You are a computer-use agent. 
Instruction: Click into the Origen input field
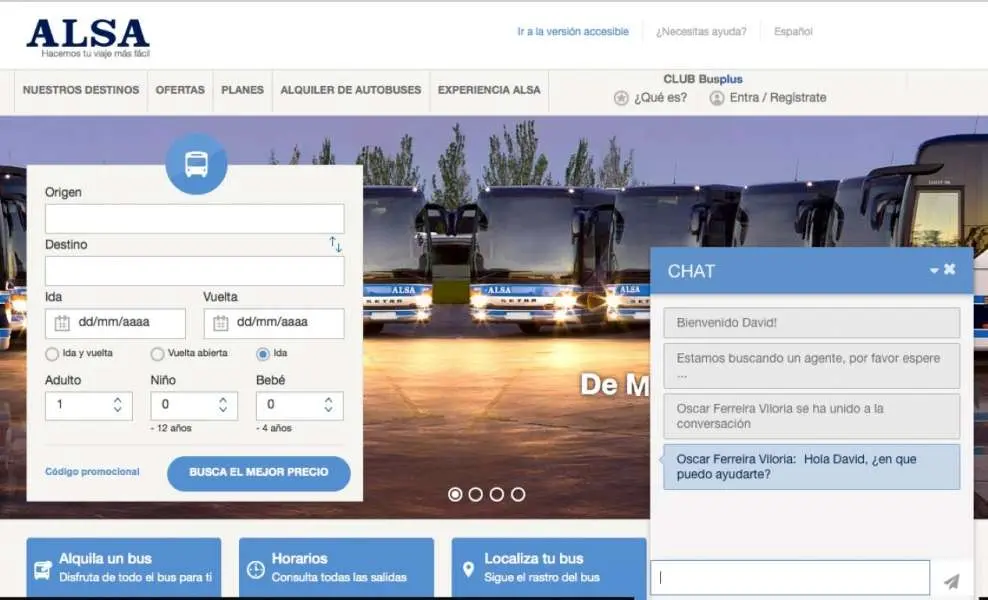tap(195, 218)
